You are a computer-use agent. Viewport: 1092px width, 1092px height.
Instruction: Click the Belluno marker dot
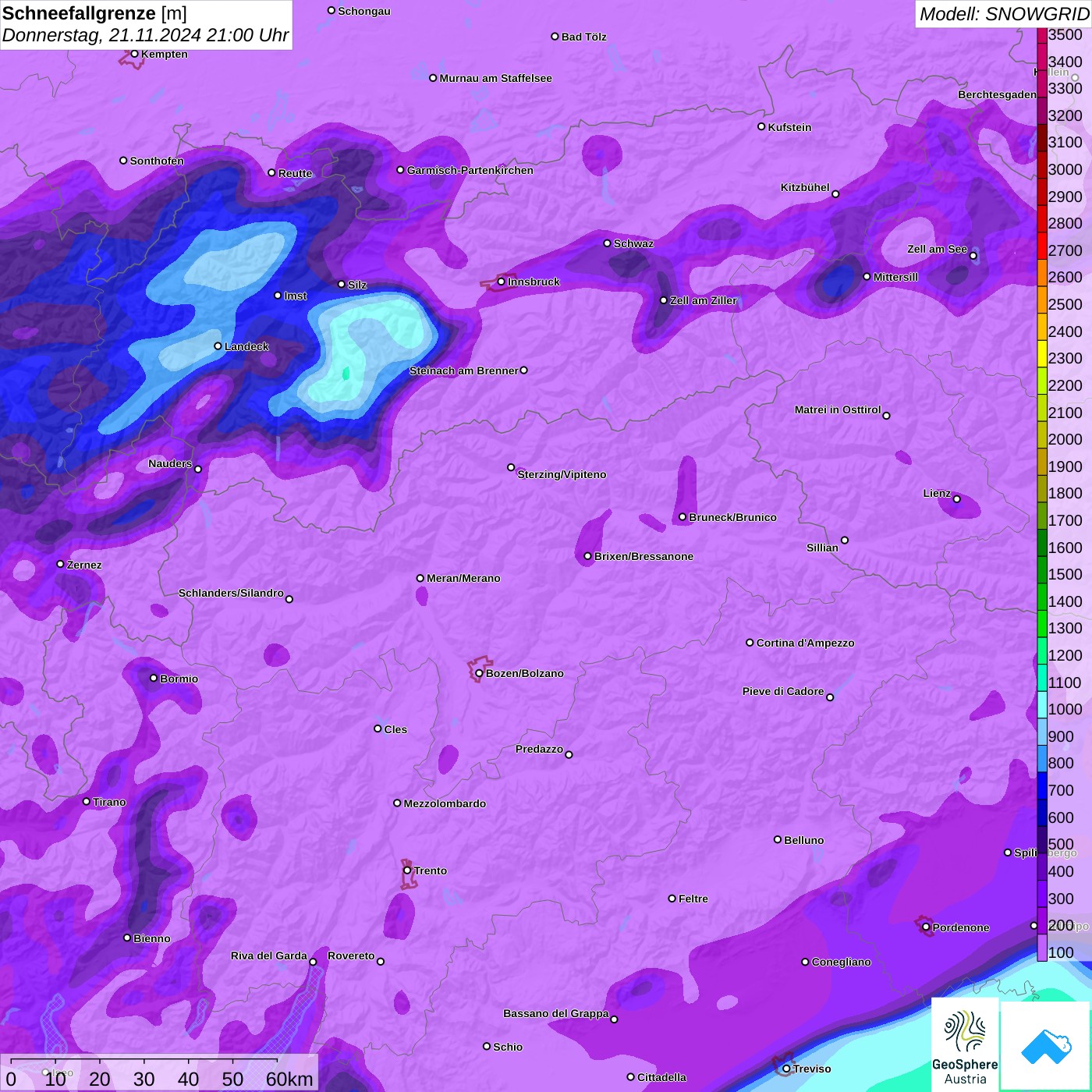point(778,839)
